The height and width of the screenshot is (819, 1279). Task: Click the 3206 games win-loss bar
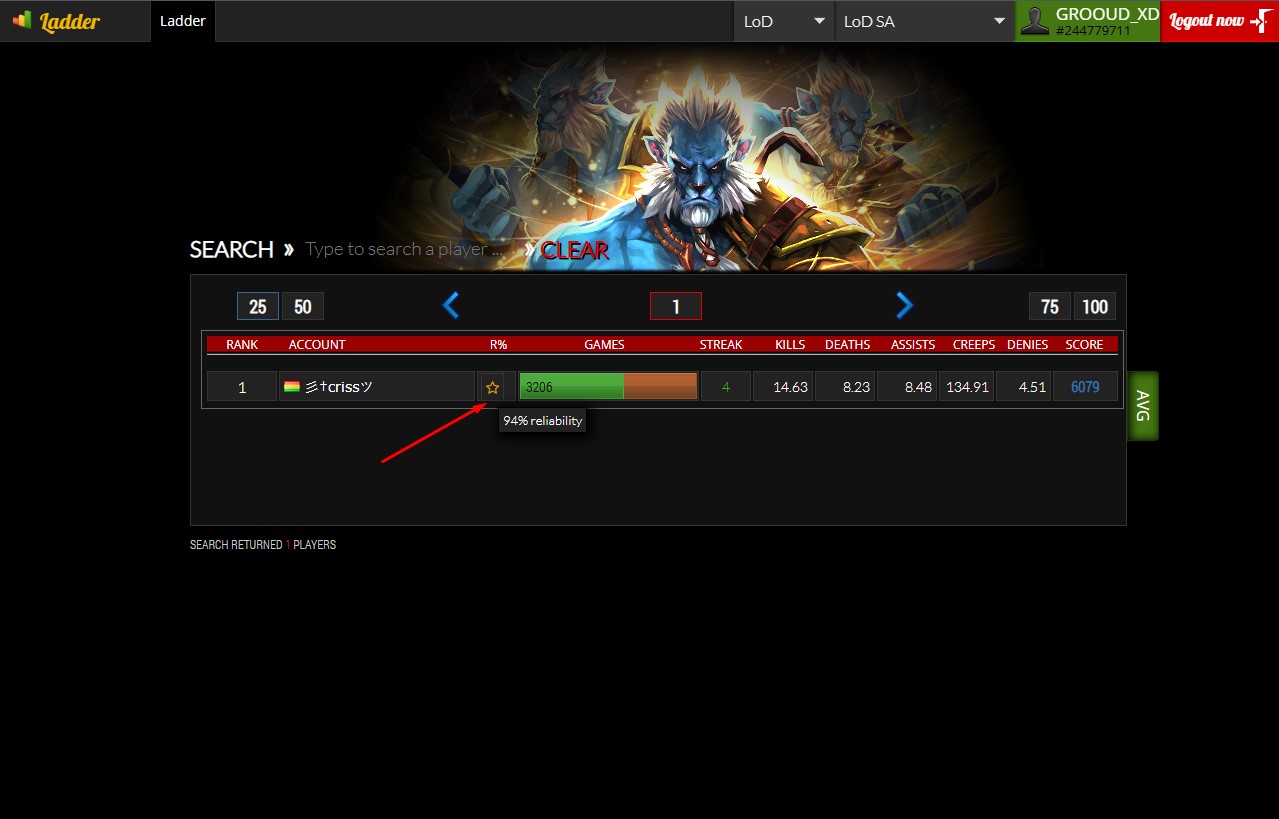[x=608, y=386]
